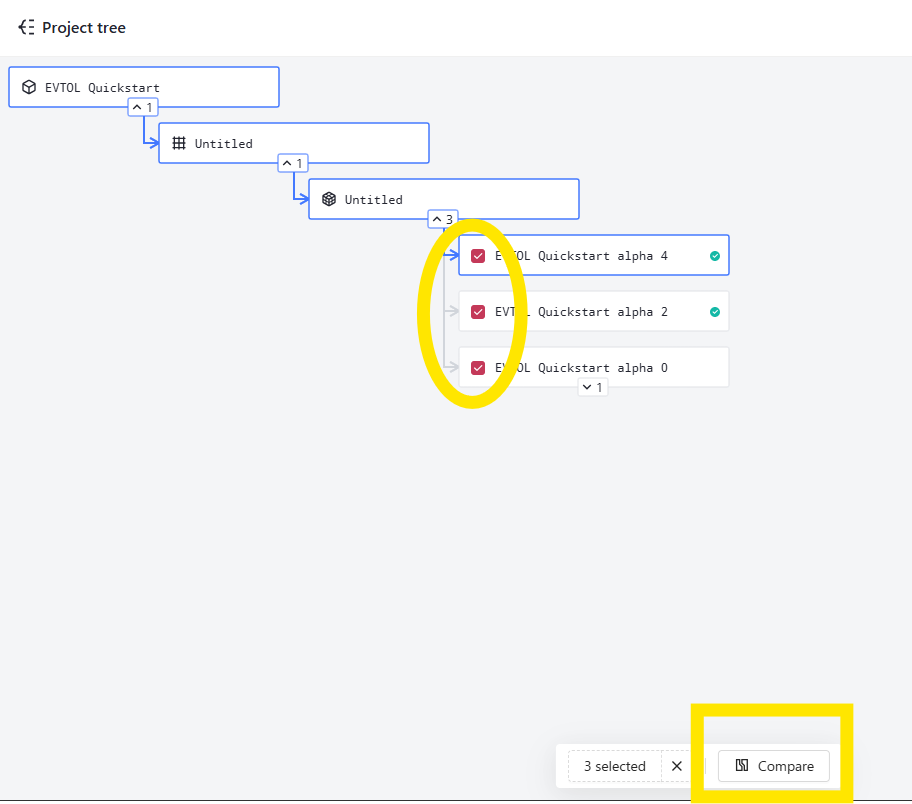Uncheck the EVTOL Quickstart alpha 4 checkbox
The height and width of the screenshot is (804, 912).
point(478,256)
